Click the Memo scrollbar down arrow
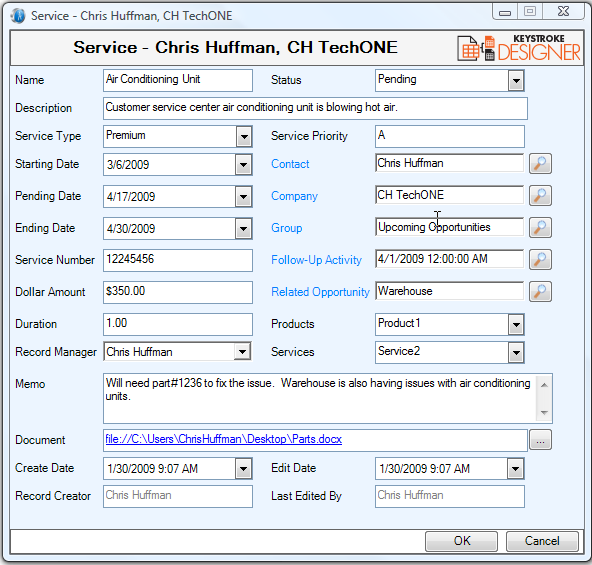This screenshot has height=565, width=592. click(x=544, y=413)
